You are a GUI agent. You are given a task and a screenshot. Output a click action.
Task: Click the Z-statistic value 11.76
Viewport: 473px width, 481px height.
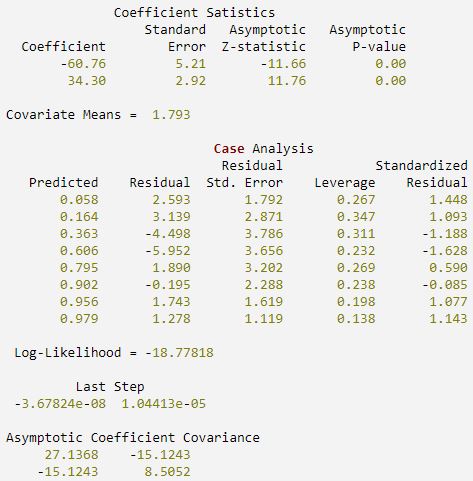[287, 81]
